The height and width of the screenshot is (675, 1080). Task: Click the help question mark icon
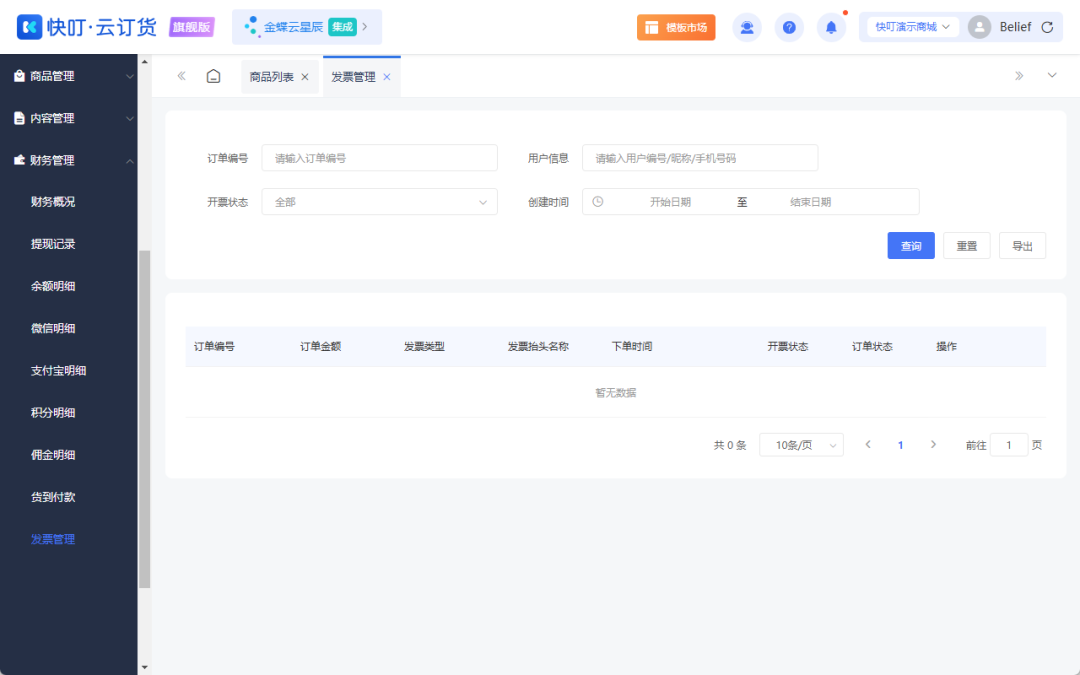pyautogui.click(x=789, y=27)
